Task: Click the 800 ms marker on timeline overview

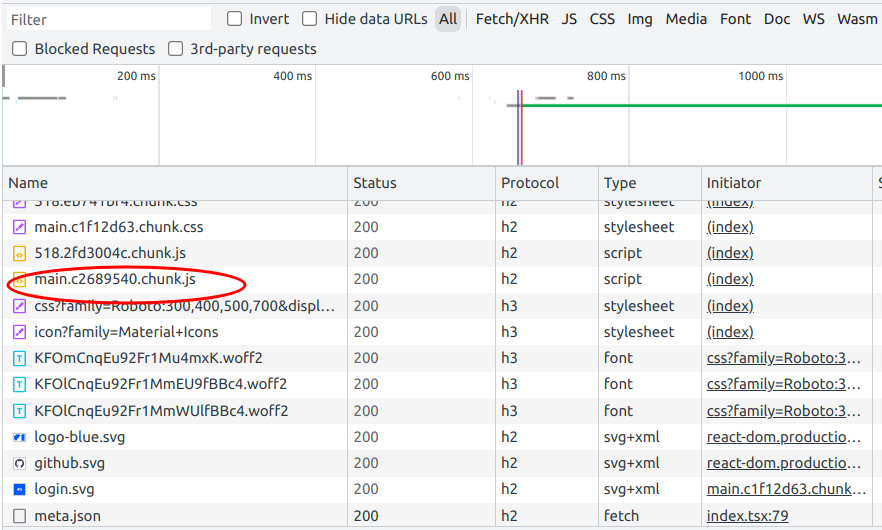Action: click(x=606, y=76)
